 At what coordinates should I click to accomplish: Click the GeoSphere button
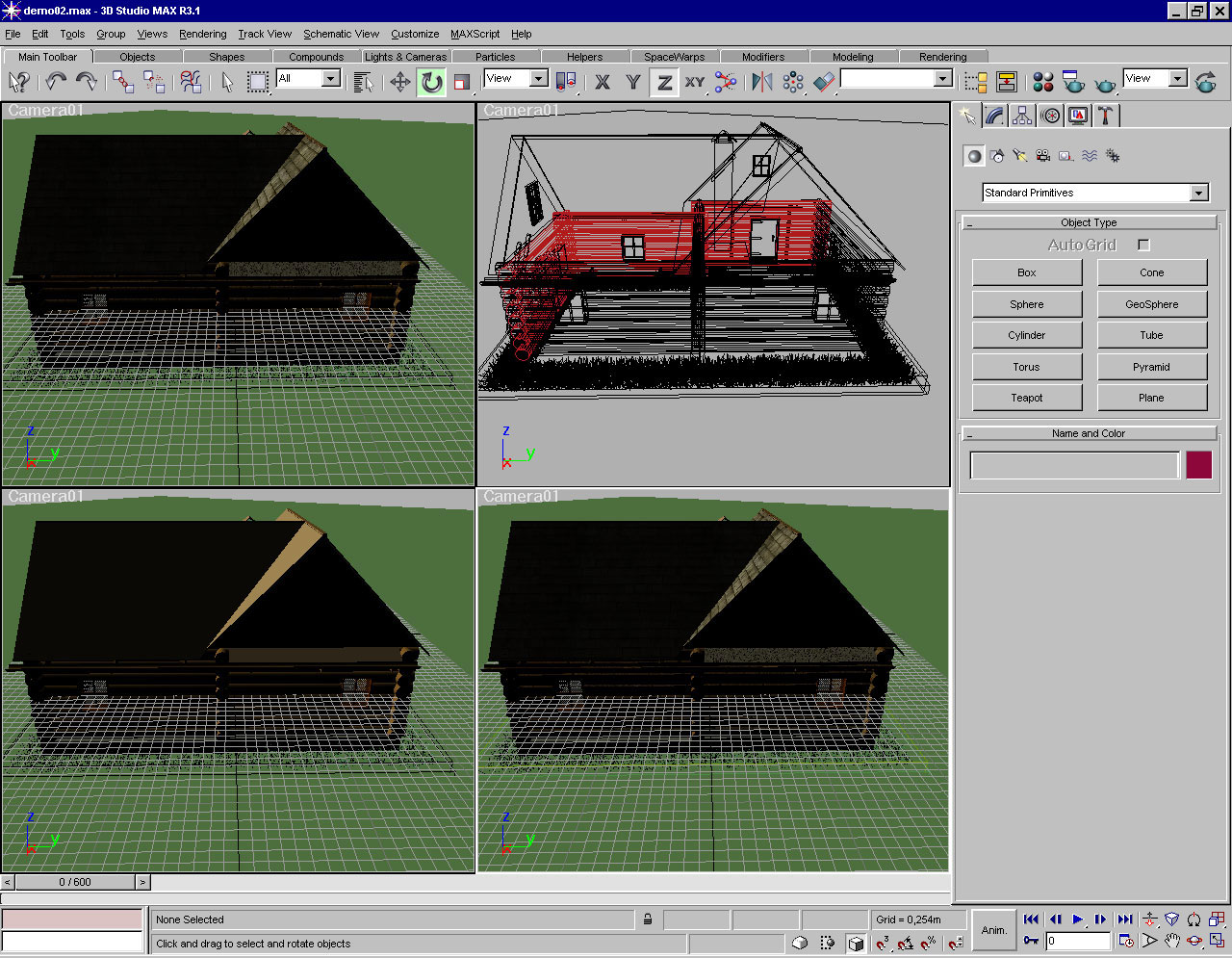point(1151,304)
